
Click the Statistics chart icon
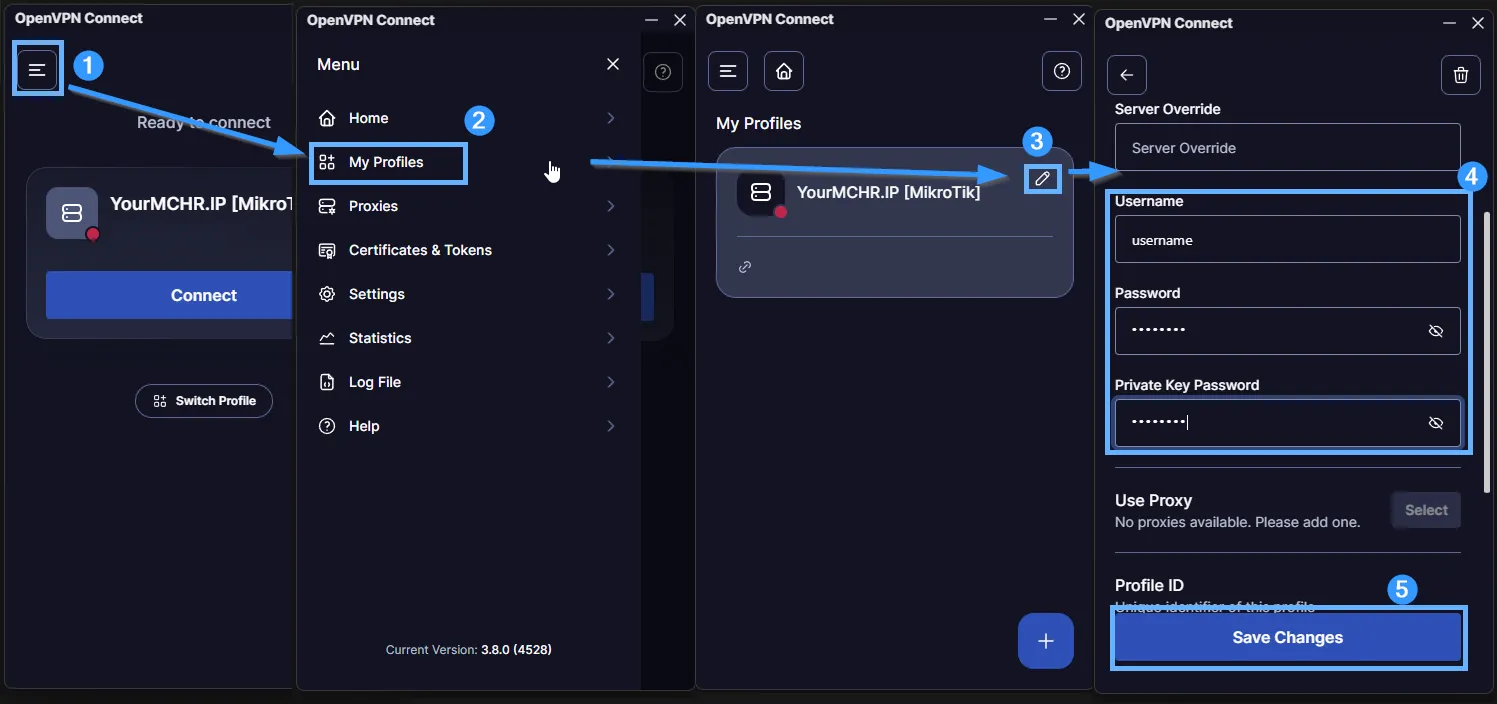[327, 338]
